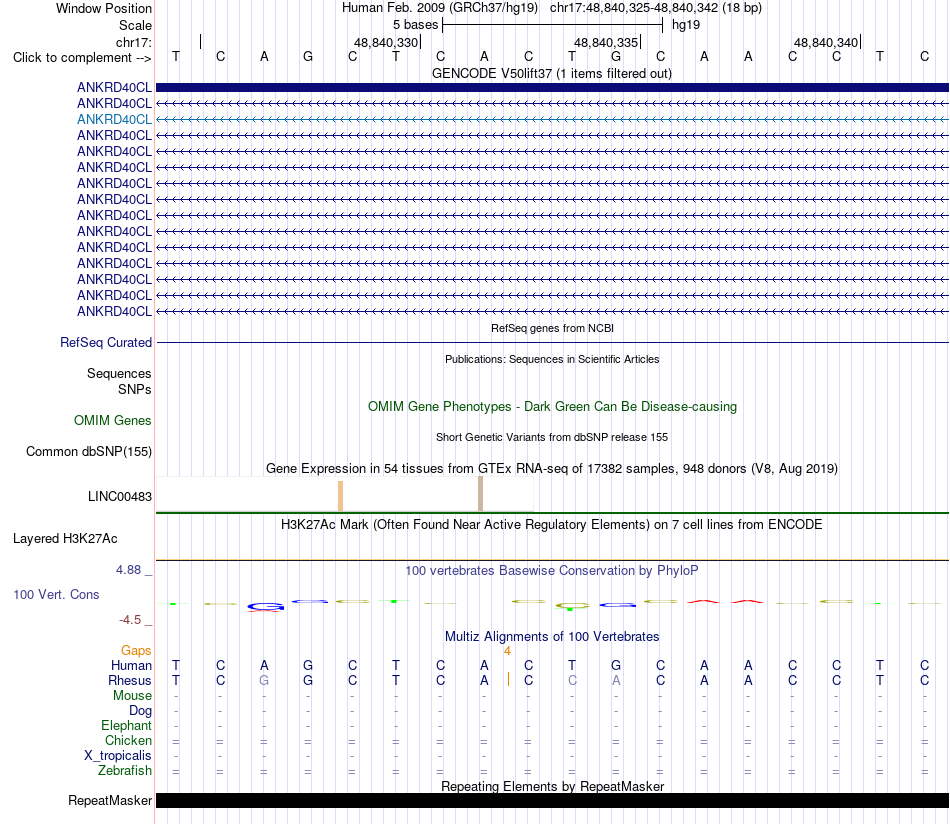Open 'Short Genetic Variants from dbSNP release 155' title
The height and width of the screenshot is (824, 950).
(552, 437)
